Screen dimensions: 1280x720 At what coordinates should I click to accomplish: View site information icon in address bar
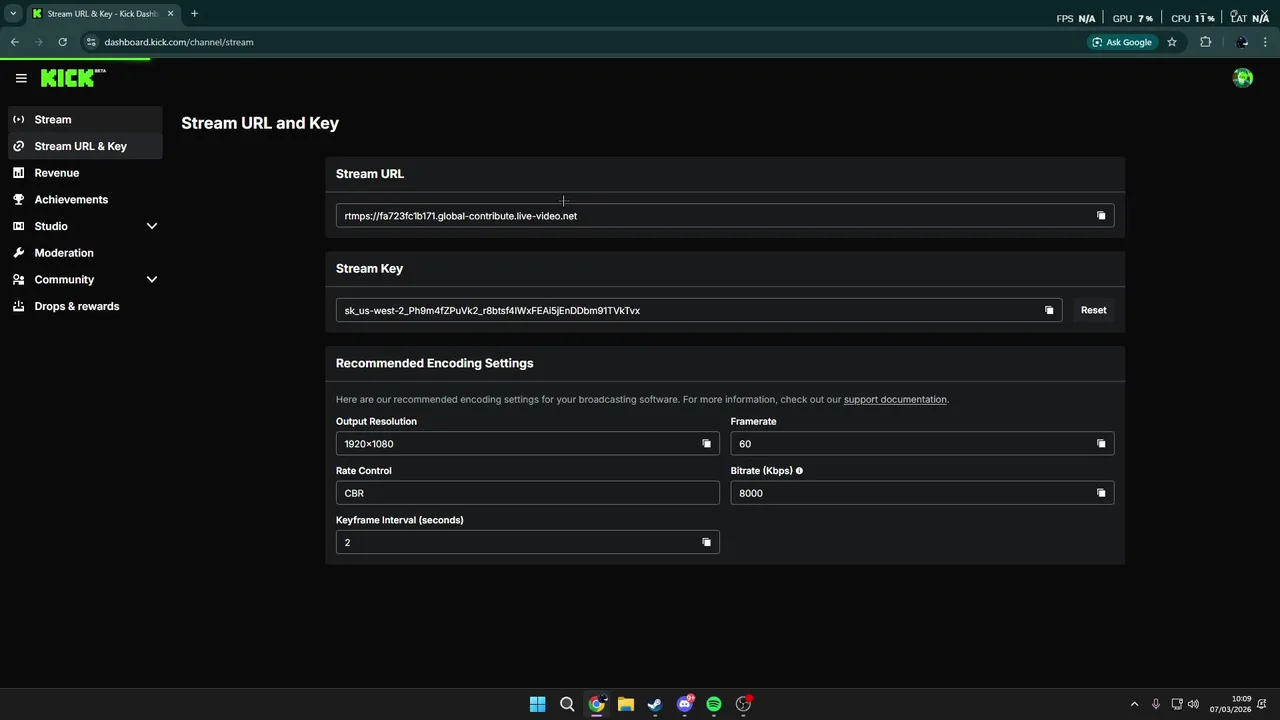pos(90,42)
